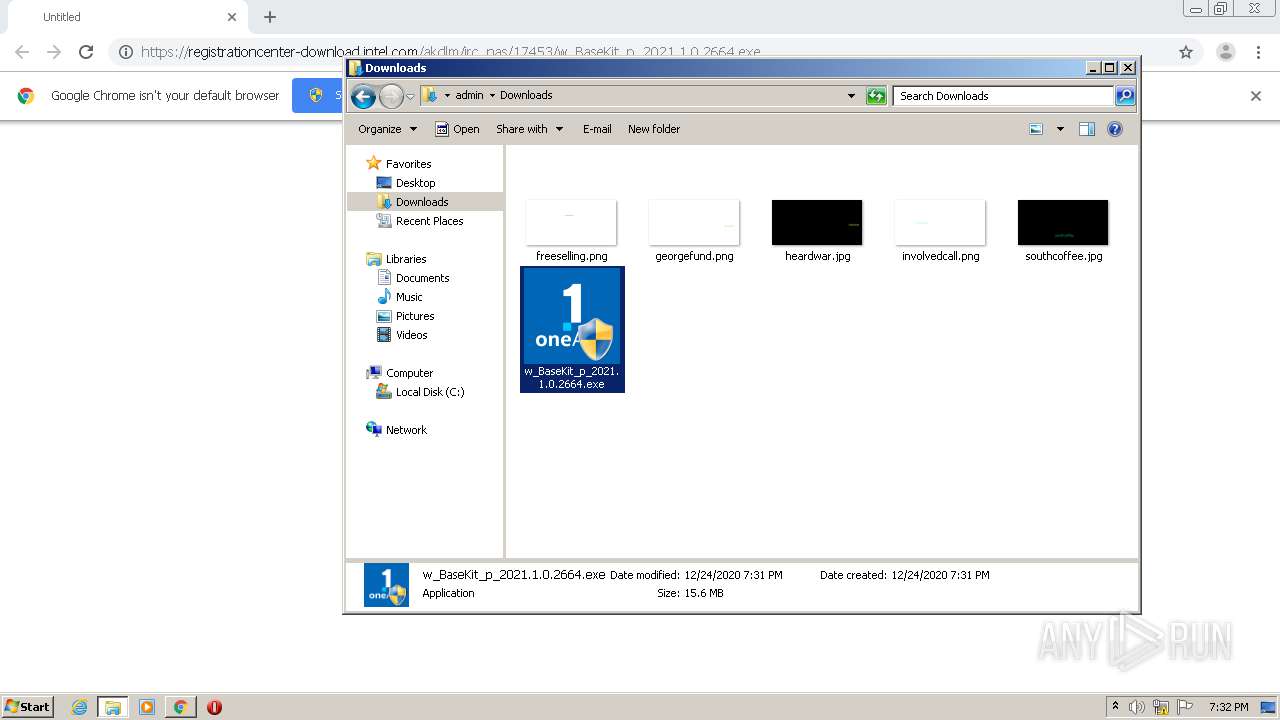Click the Explorer Back arrow button
The width and height of the screenshot is (1280, 720).
tap(364, 96)
